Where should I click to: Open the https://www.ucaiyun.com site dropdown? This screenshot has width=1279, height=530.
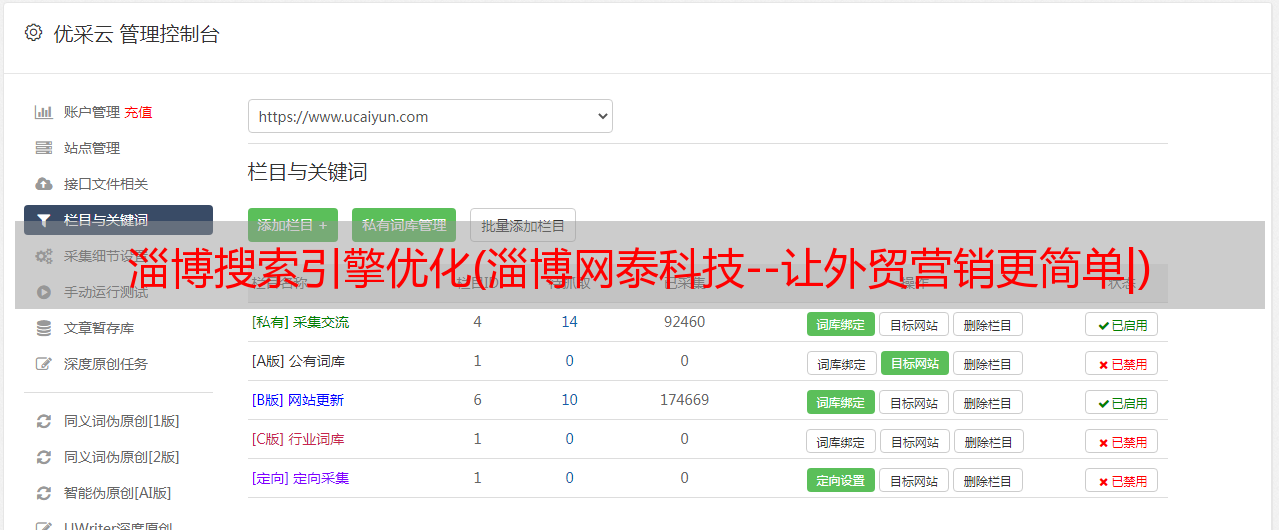click(x=430, y=116)
